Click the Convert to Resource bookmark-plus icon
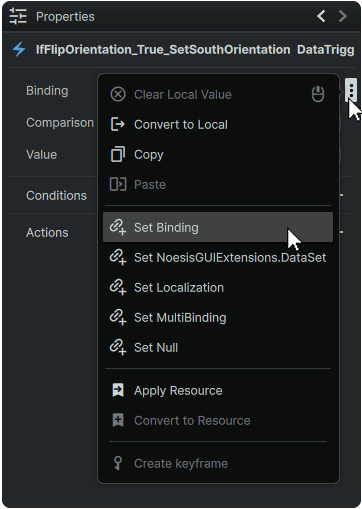Viewport: 362px width, 509px height. (118, 420)
